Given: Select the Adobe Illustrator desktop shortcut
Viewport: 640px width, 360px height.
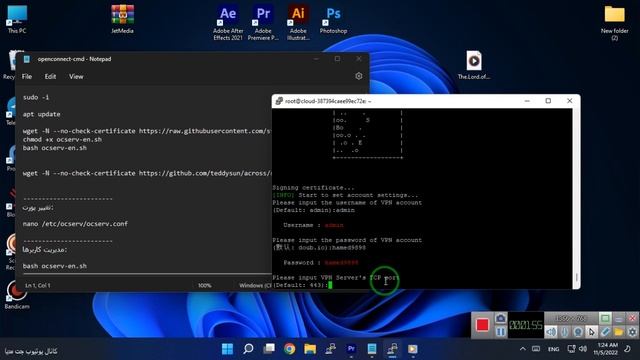Looking at the screenshot, I should click(298, 23).
